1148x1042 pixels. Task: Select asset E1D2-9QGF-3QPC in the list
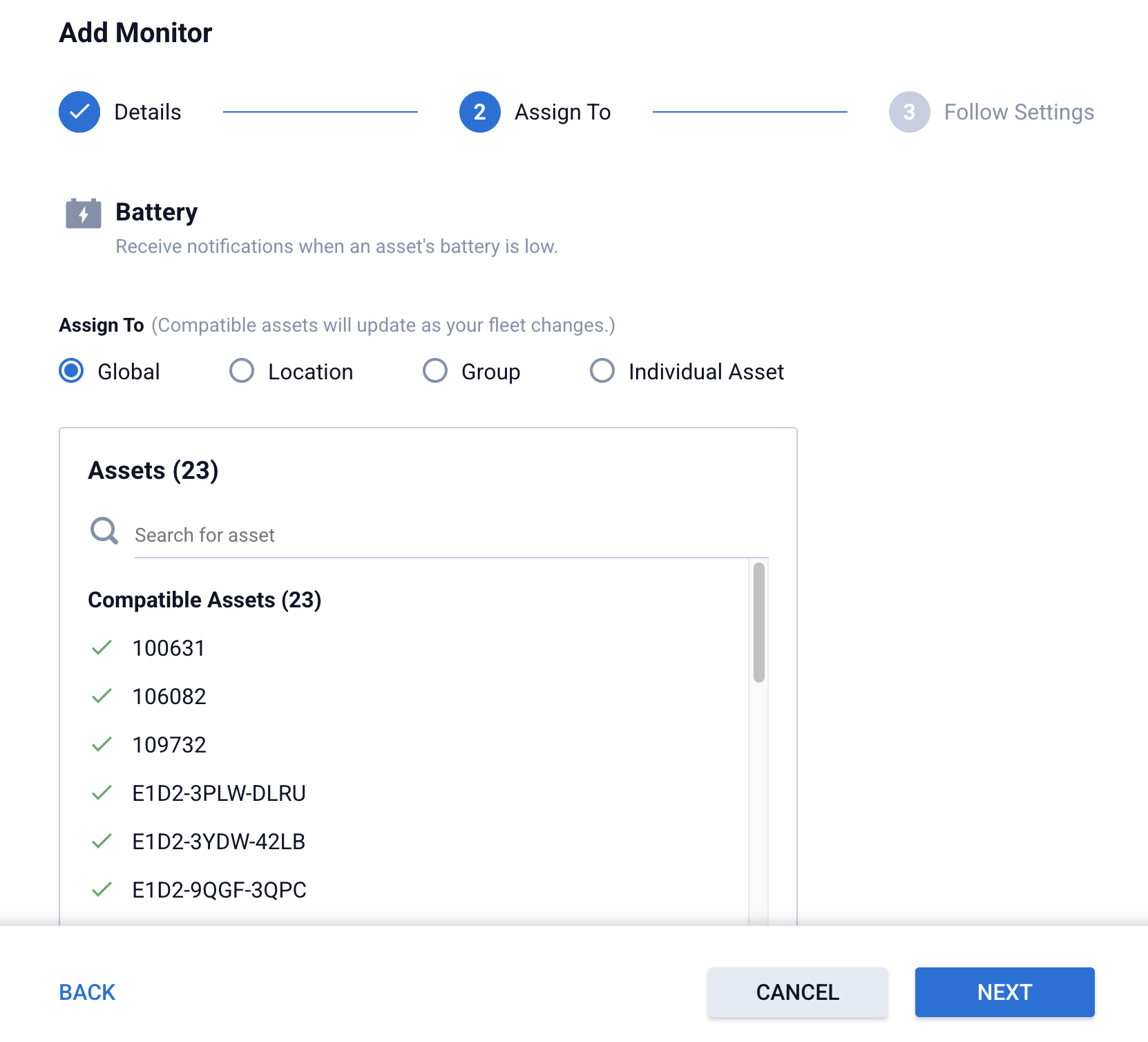tap(219, 890)
